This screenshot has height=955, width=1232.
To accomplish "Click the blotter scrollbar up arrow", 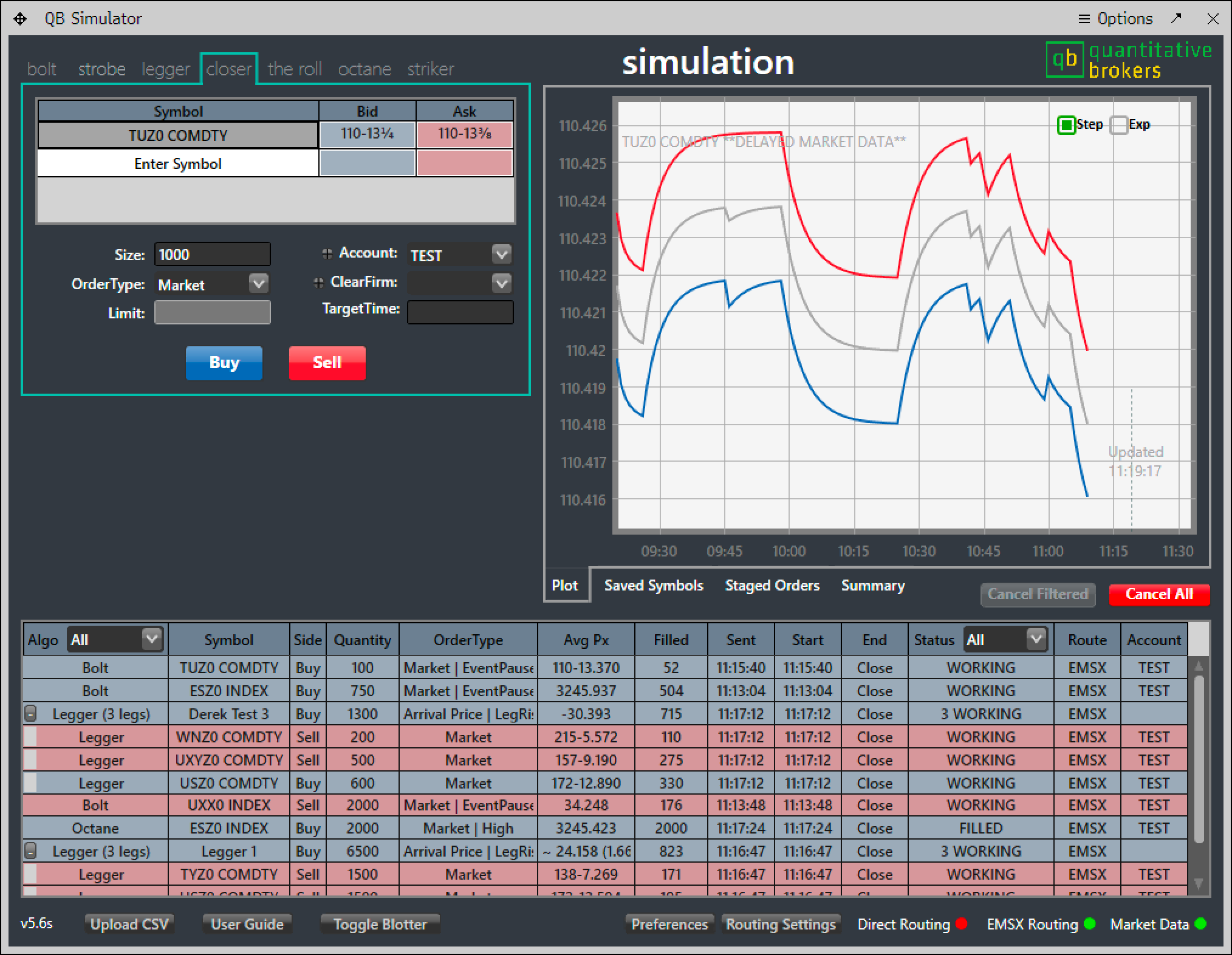I will point(1199,666).
